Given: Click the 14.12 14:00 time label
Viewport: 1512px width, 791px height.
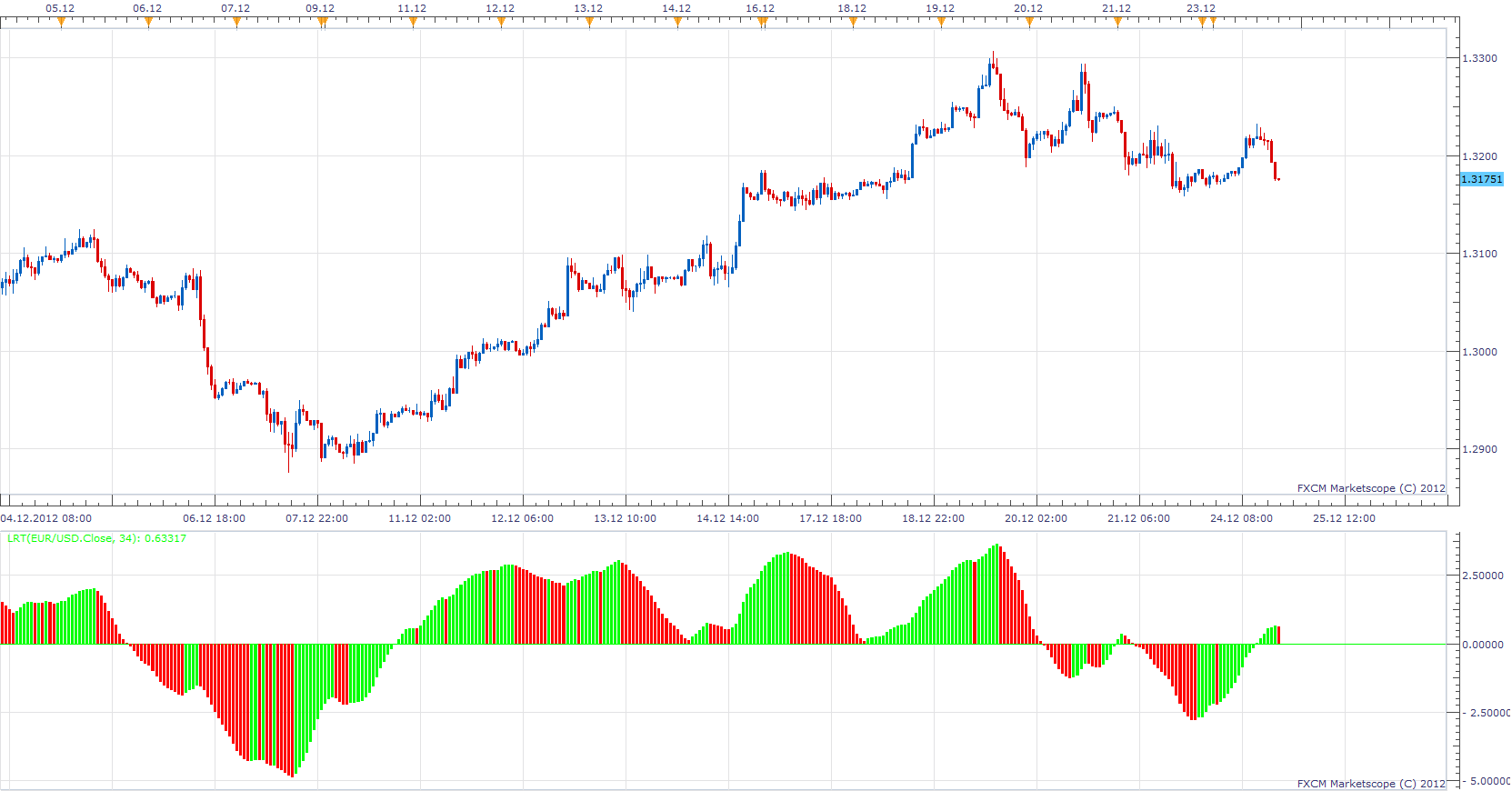Looking at the screenshot, I should [x=727, y=518].
